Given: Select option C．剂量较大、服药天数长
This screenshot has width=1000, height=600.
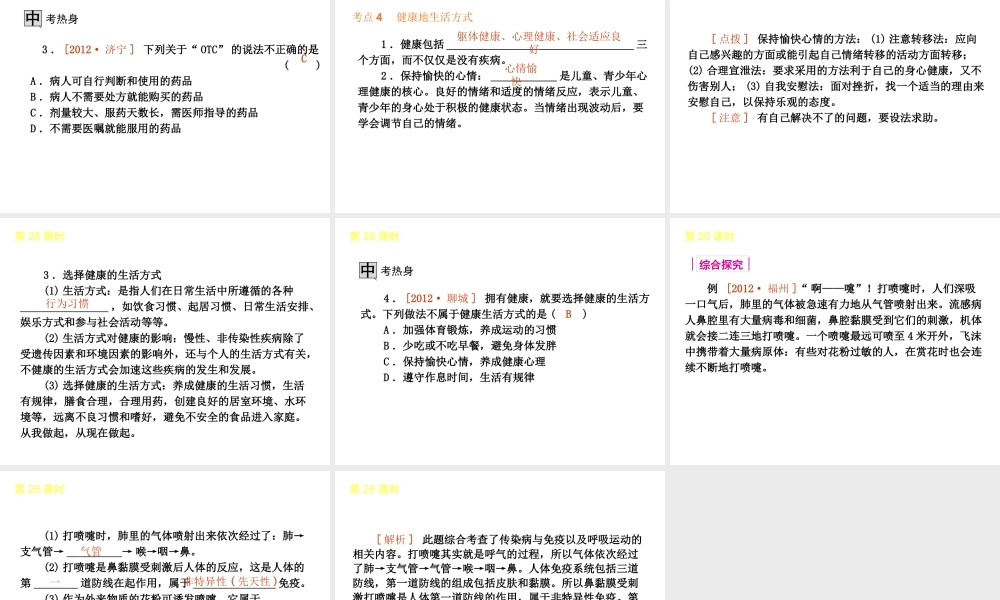Looking at the screenshot, I should pyautogui.click(x=143, y=113).
